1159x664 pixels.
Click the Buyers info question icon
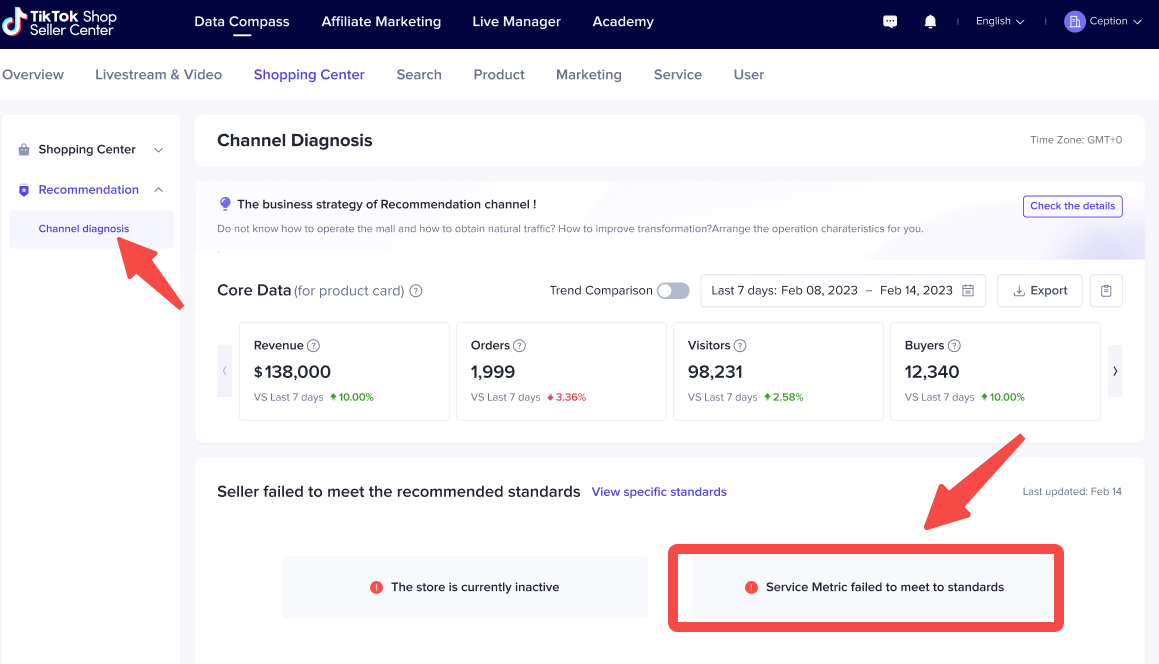point(954,346)
